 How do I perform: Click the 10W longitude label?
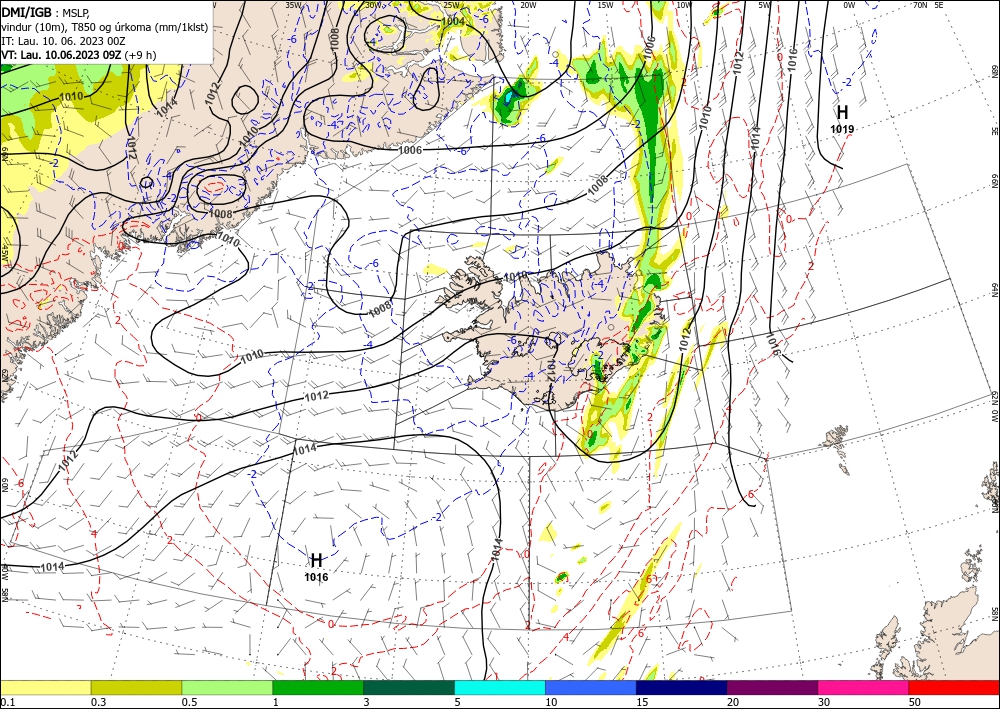[x=684, y=4]
